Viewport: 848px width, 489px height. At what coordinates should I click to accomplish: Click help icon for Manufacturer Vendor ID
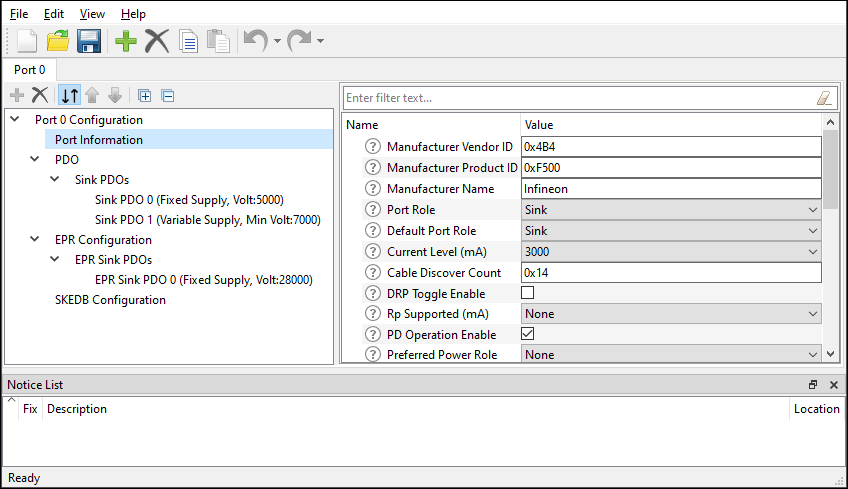point(373,146)
